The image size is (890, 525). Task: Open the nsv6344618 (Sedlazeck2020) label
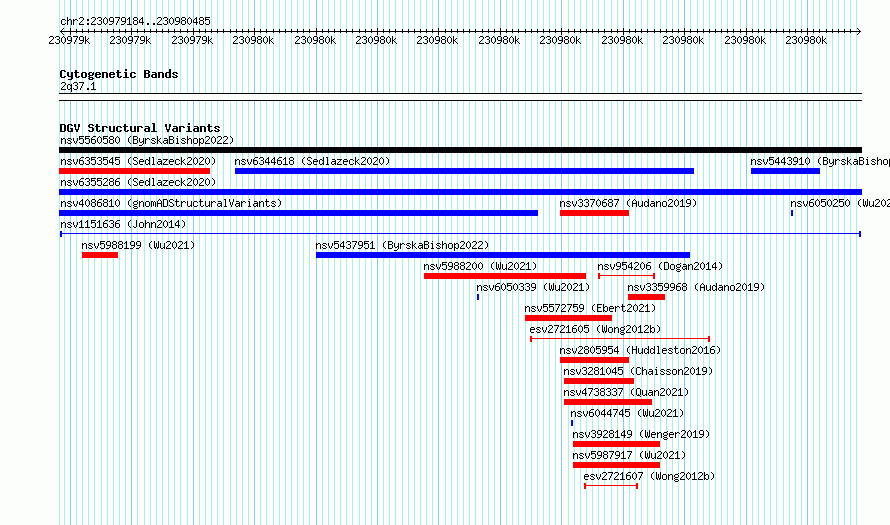point(312,161)
